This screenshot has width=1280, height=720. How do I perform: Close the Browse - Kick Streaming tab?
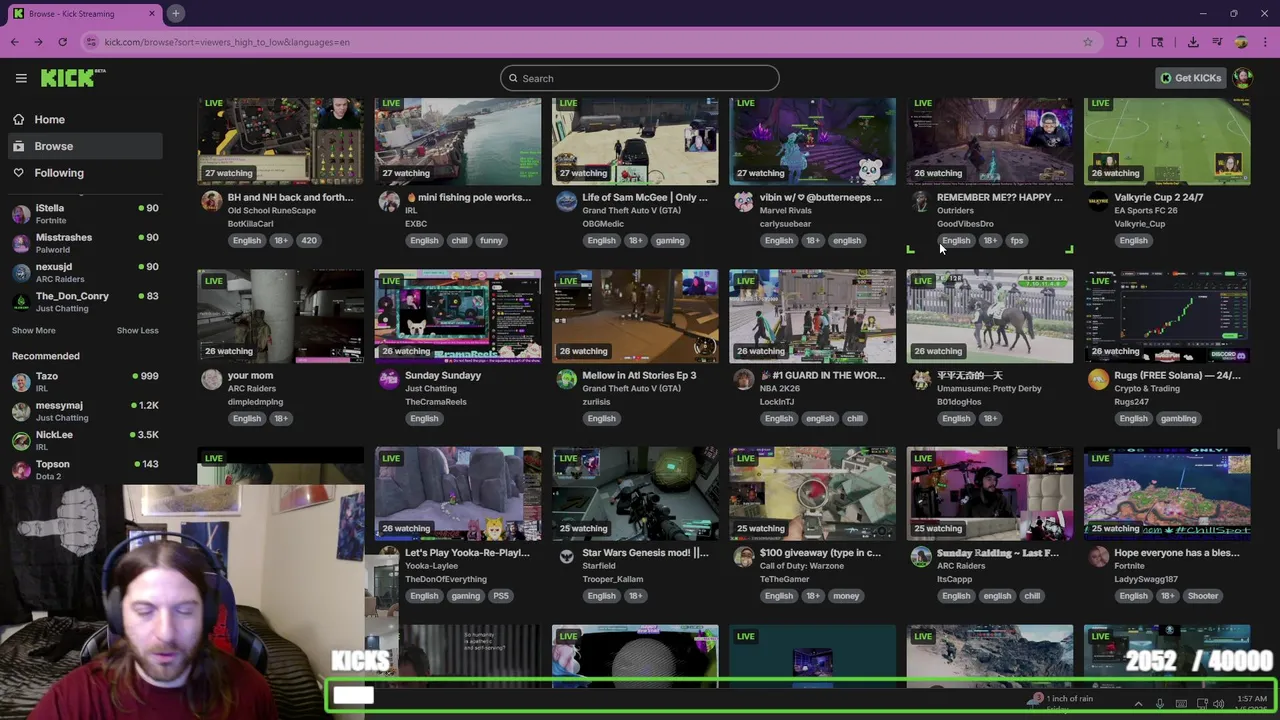(x=152, y=13)
